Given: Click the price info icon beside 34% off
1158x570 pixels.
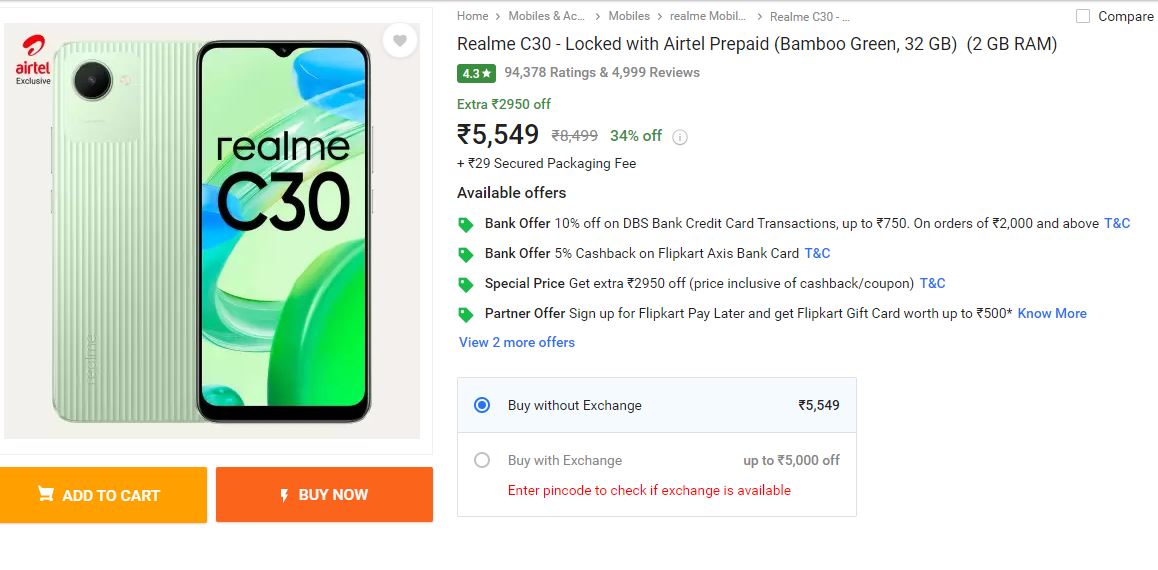Looking at the screenshot, I should [680, 137].
